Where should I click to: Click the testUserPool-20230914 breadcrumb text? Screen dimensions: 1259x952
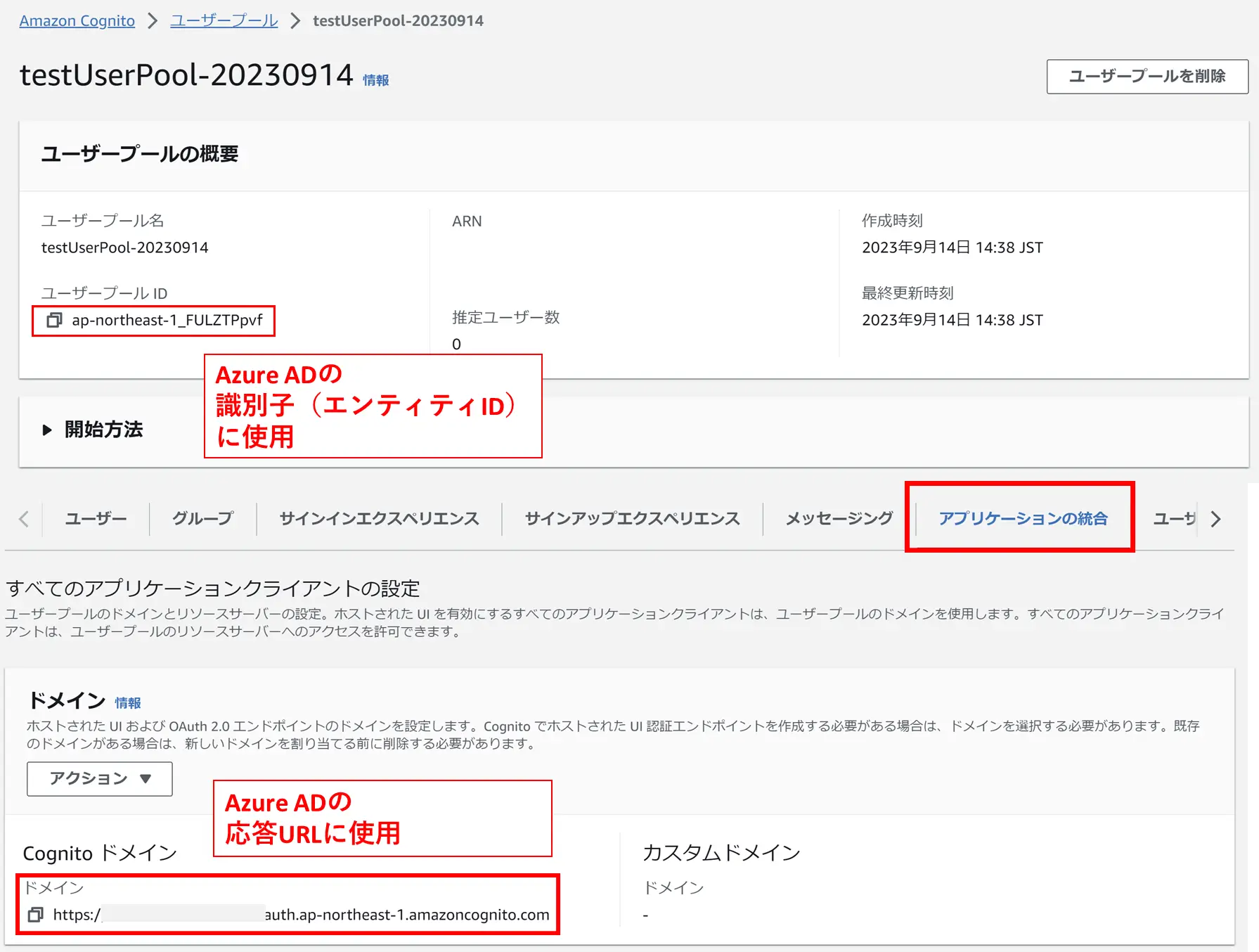(x=398, y=20)
